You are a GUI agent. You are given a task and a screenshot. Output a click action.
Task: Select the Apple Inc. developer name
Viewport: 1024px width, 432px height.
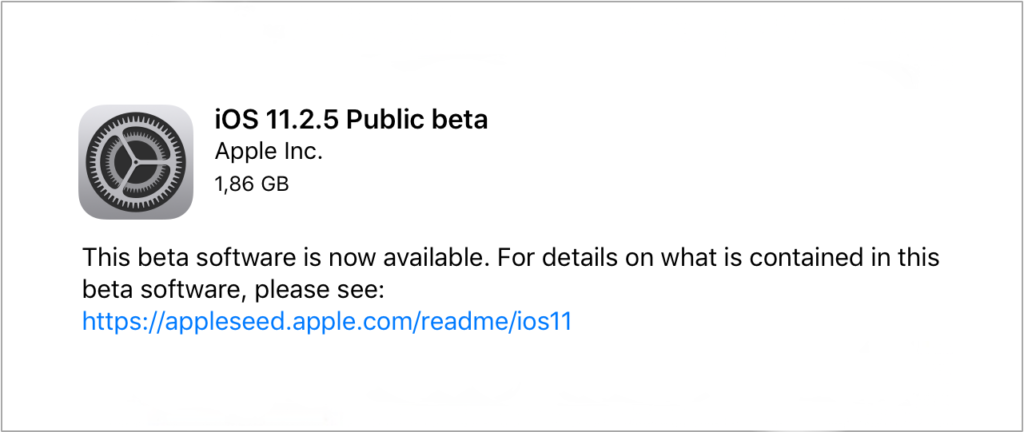[268, 152]
